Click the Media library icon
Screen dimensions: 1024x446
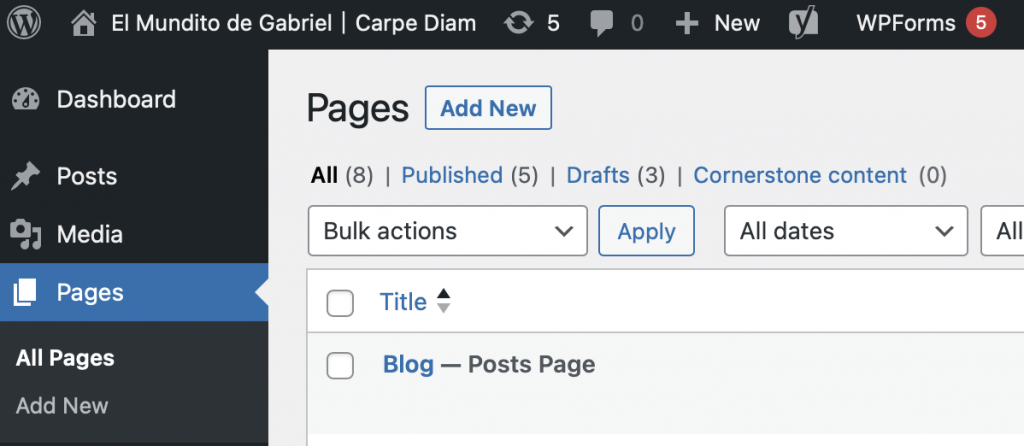coord(25,235)
